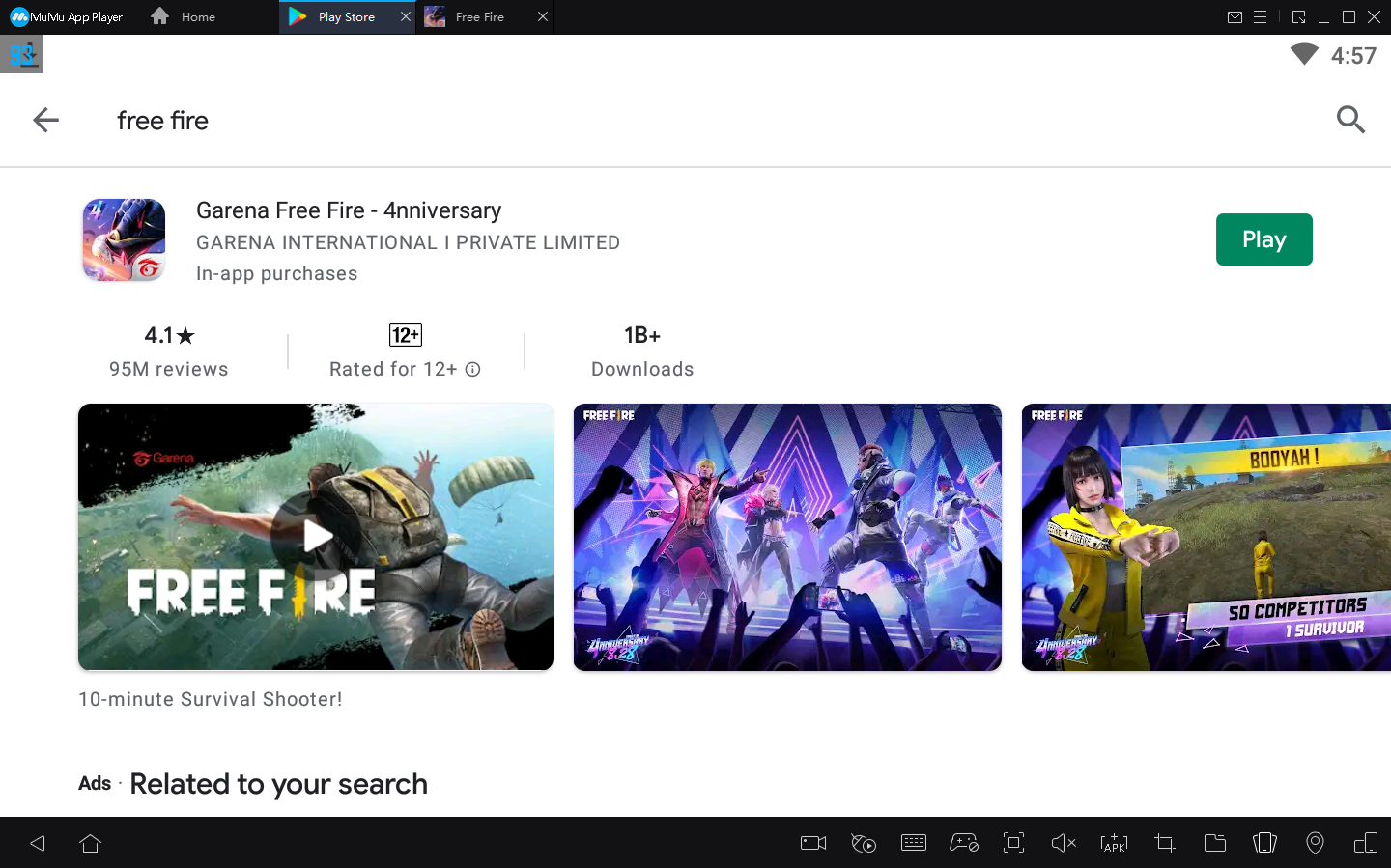Click the virtual location (GPS) icon
Screen dimensions: 1391x868
(1315, 843)
